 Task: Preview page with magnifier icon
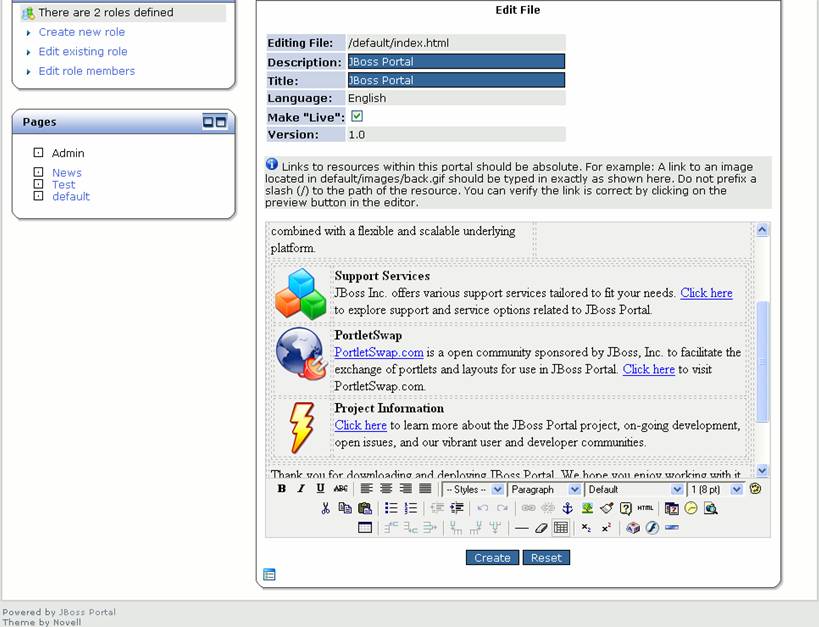710,508
